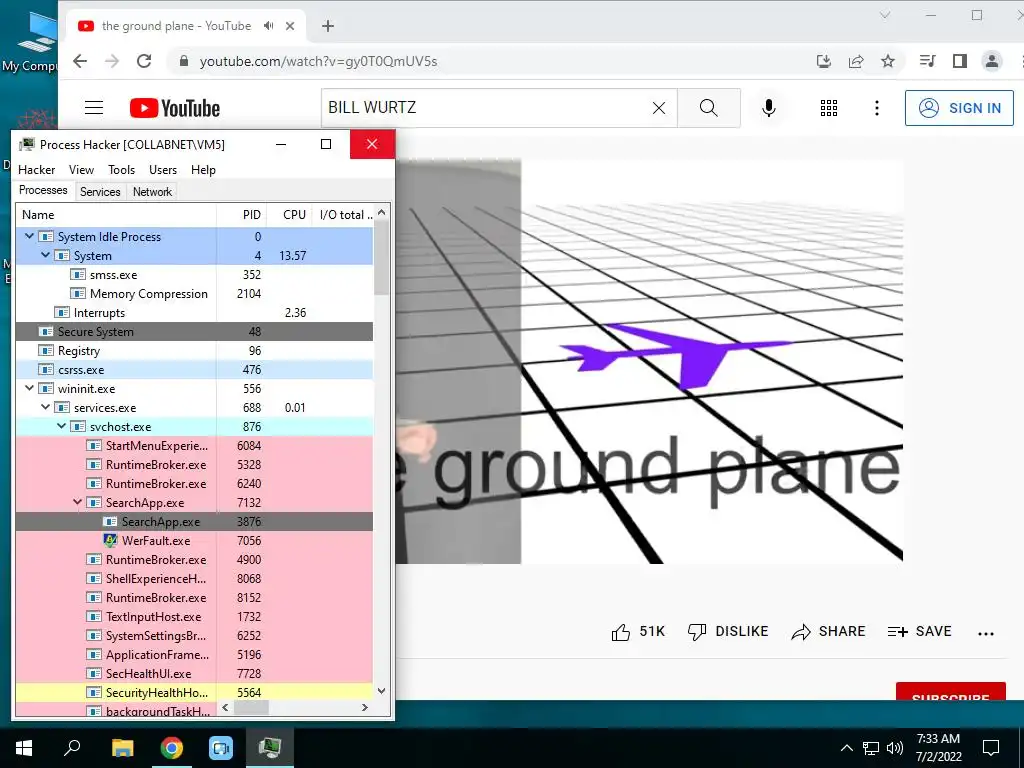Image resolution: width=1024 pixels, height=768 pixels.
Task: Select the Memory Compression process
Action: coord(194,294)
